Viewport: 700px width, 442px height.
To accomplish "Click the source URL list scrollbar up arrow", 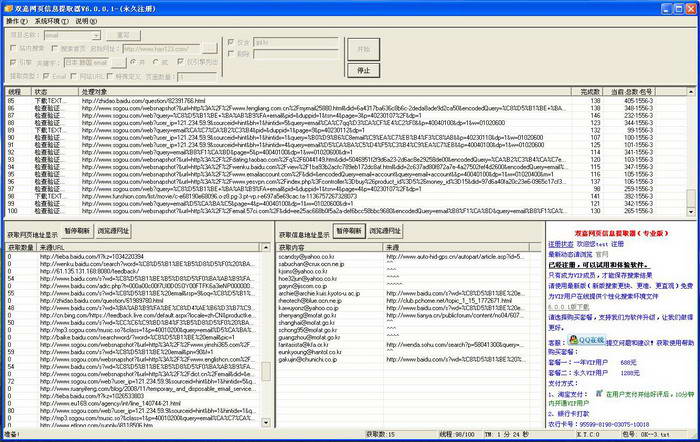I will [266, 247].
